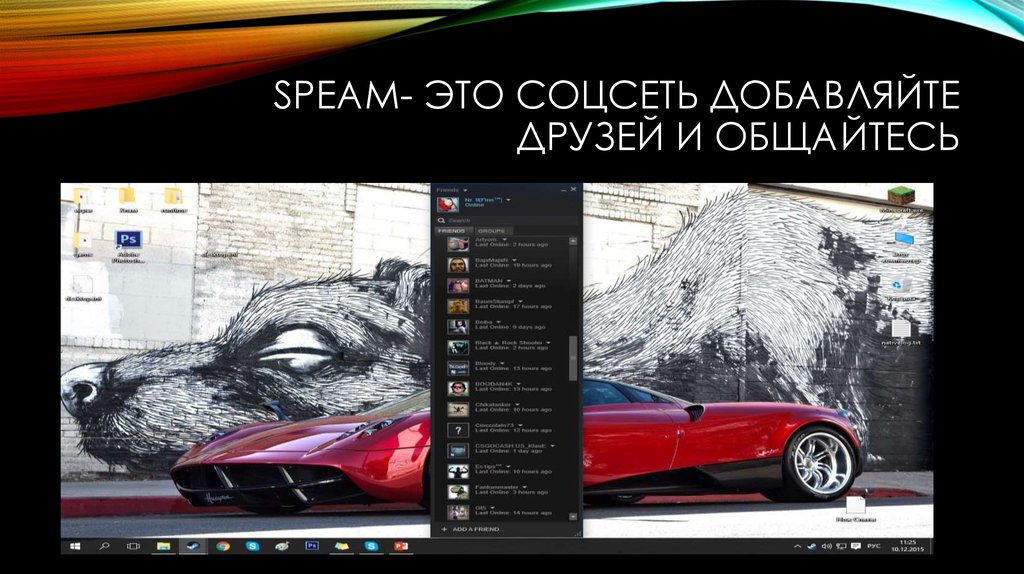The image size is (1024, 574).
Task: Select the Recycle Bin desktop icon
Action: coord(901,288)
